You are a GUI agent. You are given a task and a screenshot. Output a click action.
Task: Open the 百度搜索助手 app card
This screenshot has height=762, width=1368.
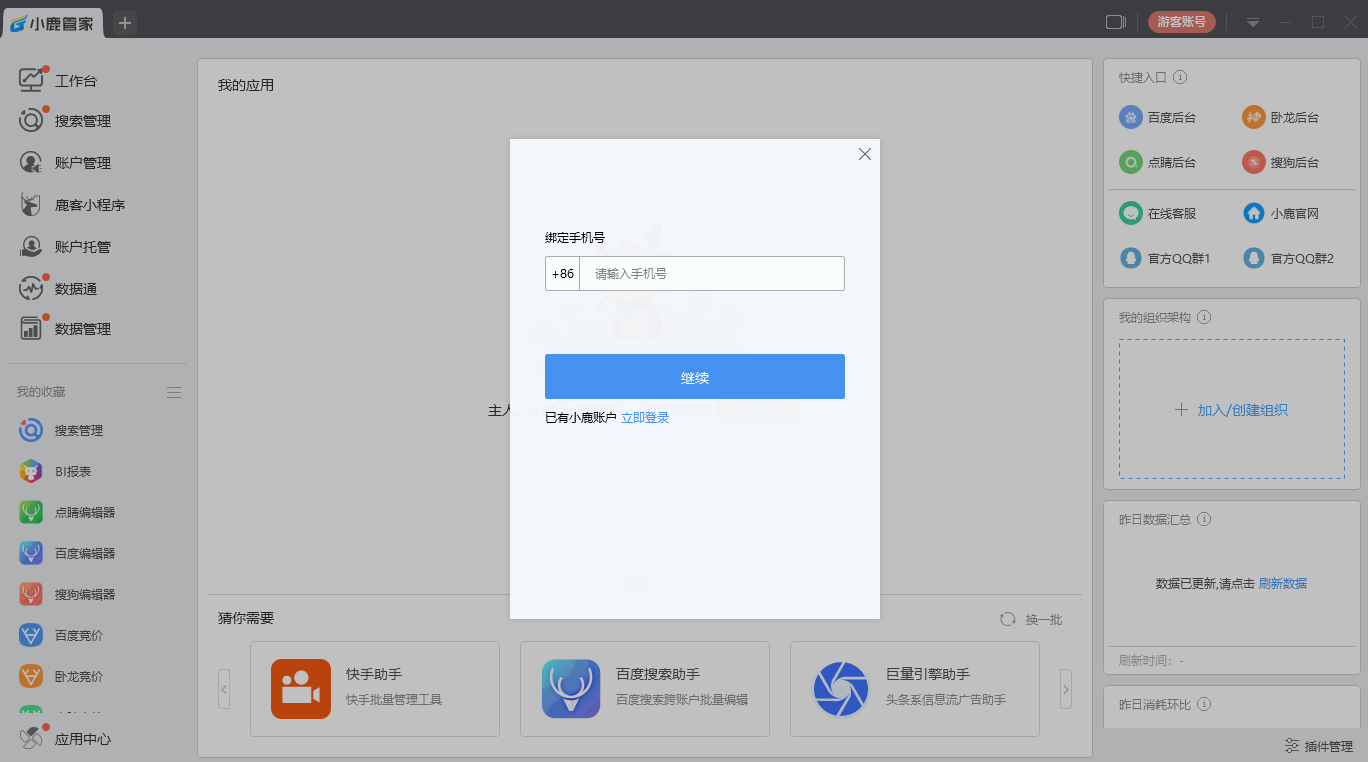point(645,689)
